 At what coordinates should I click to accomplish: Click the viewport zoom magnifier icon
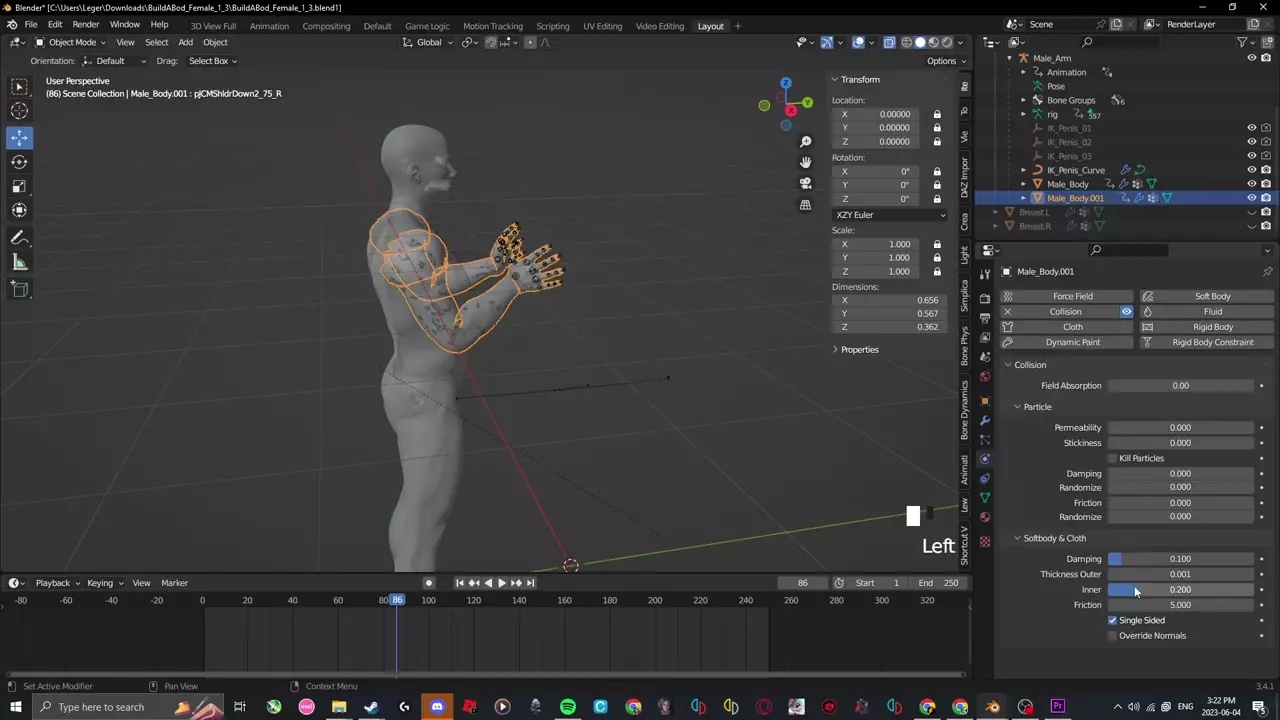(805, 142)
